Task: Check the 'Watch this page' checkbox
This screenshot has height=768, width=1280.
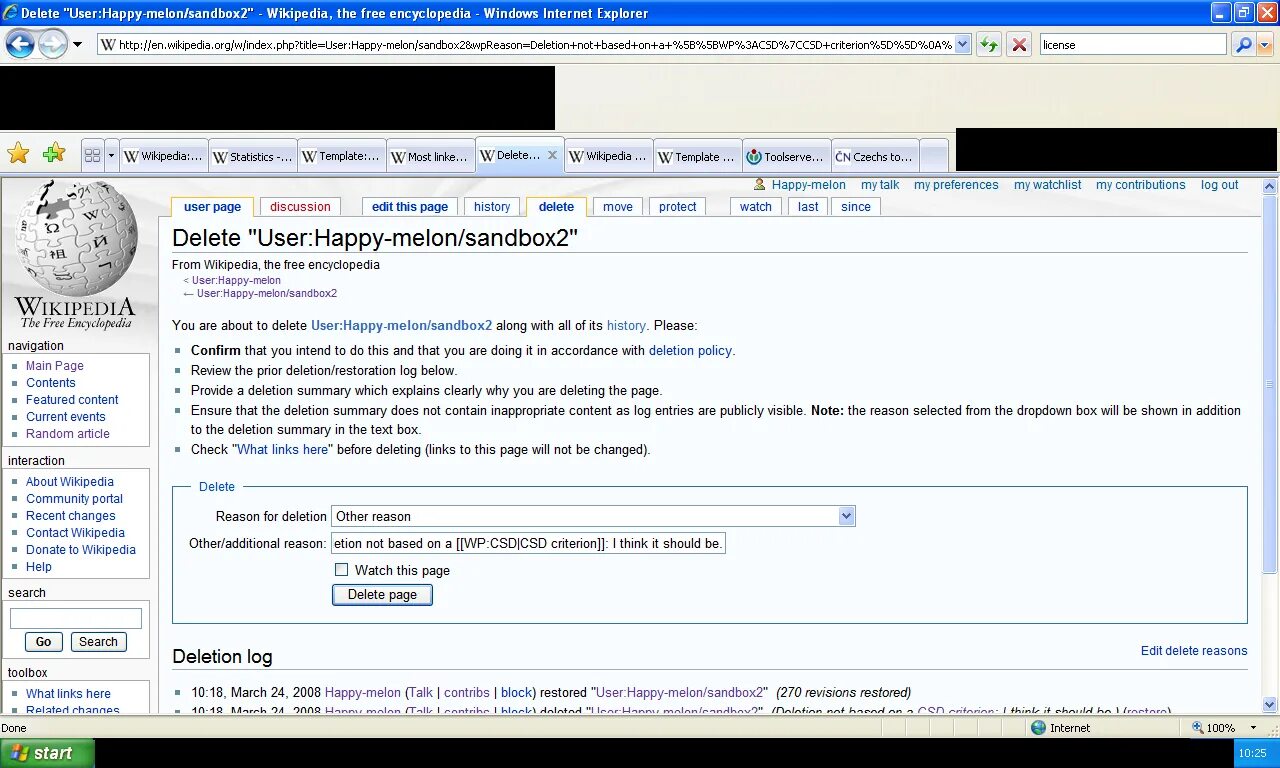Action: click(342, 569)
